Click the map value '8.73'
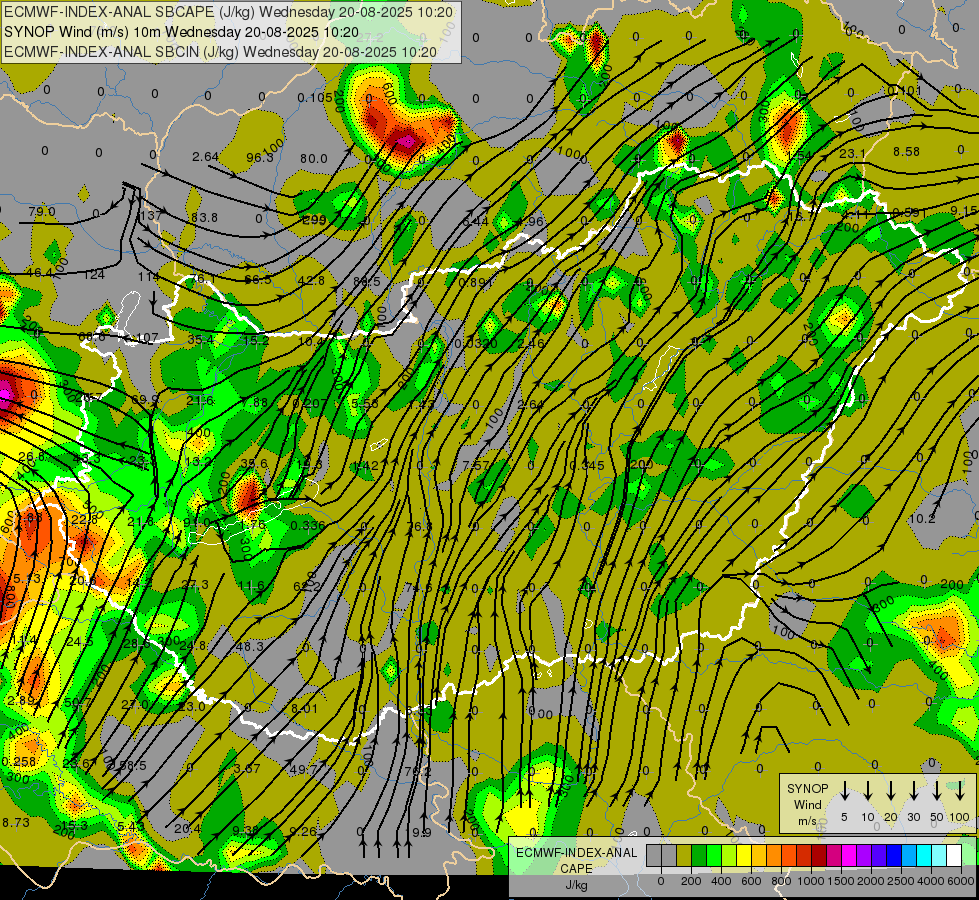979x900 pixels. click(x=16, y=823)
